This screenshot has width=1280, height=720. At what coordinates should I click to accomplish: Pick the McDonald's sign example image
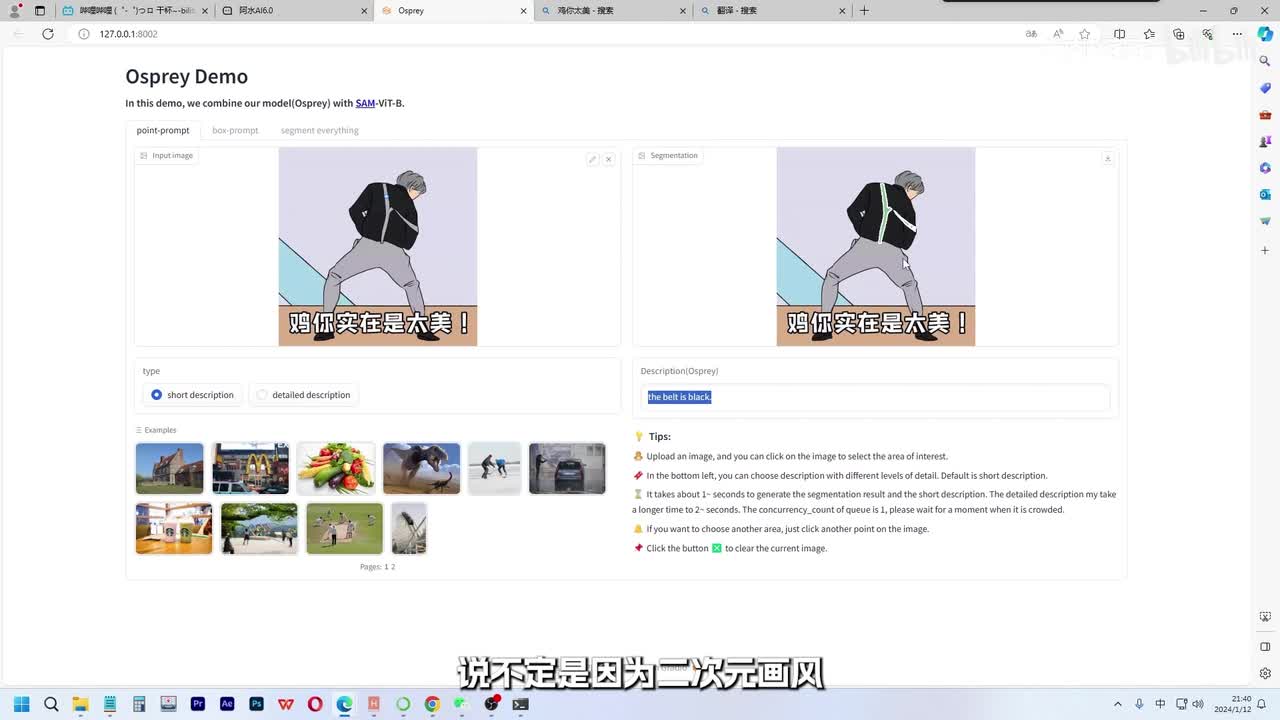click(x=250, y=468)
